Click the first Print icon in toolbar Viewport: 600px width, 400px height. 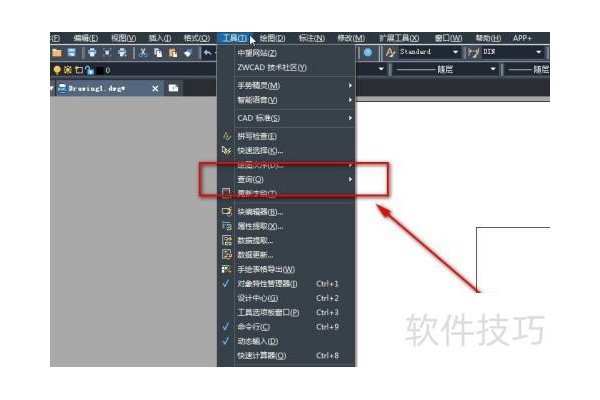pos(92,52)
